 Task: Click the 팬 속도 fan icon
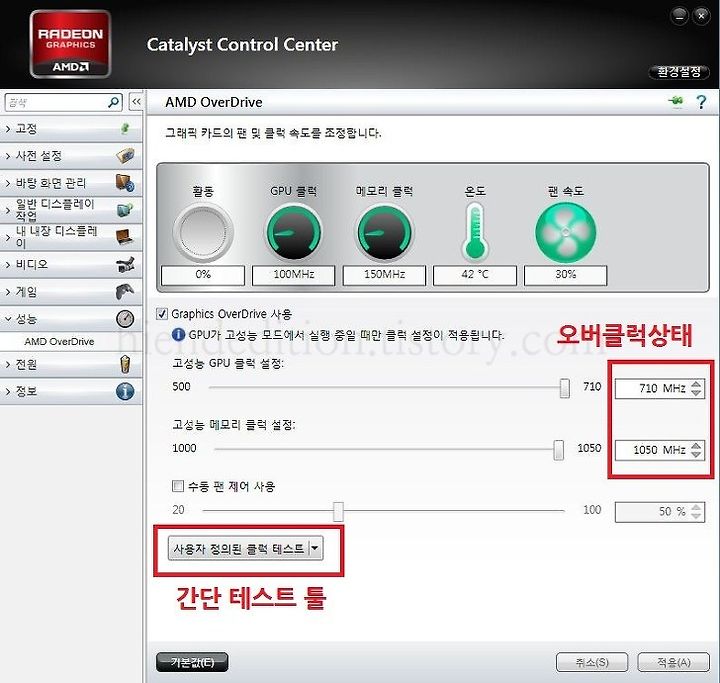(566, 233)
